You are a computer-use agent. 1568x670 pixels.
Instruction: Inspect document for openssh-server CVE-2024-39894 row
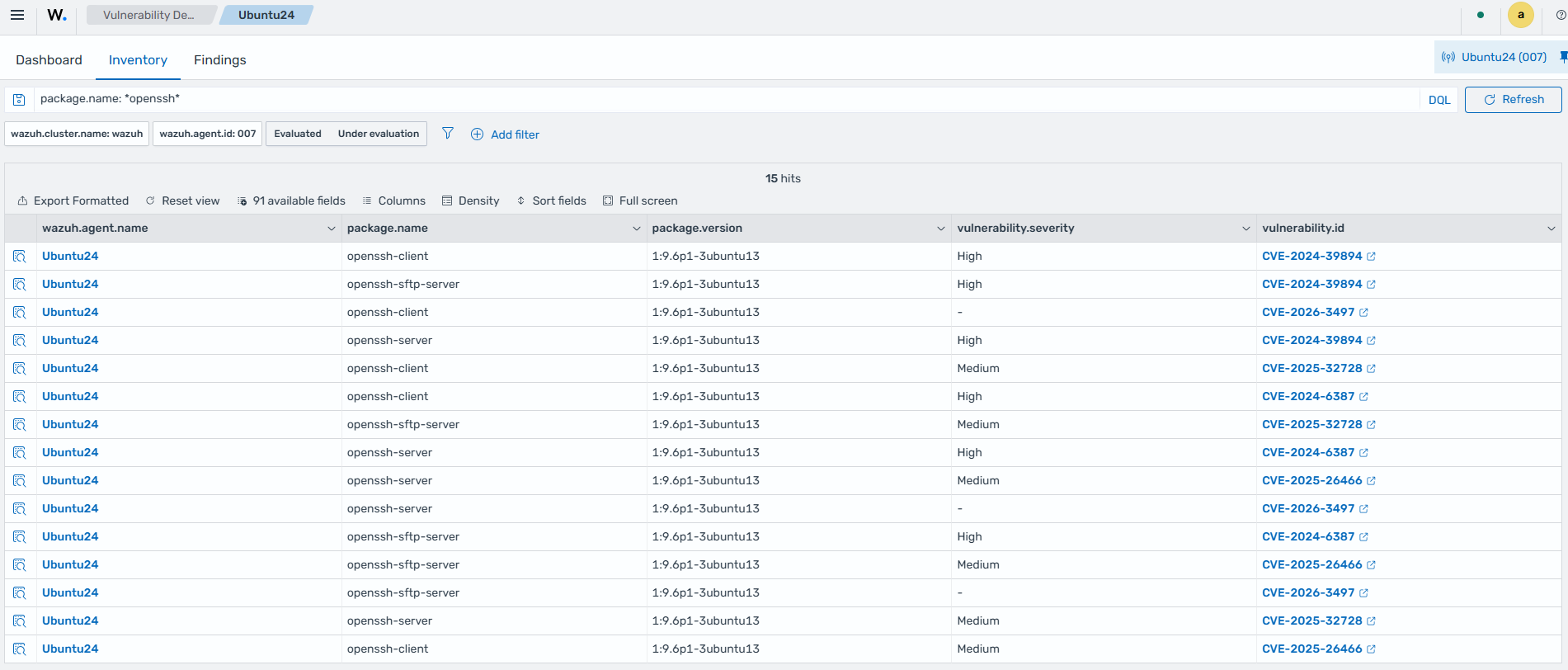[x=20, y=341]
